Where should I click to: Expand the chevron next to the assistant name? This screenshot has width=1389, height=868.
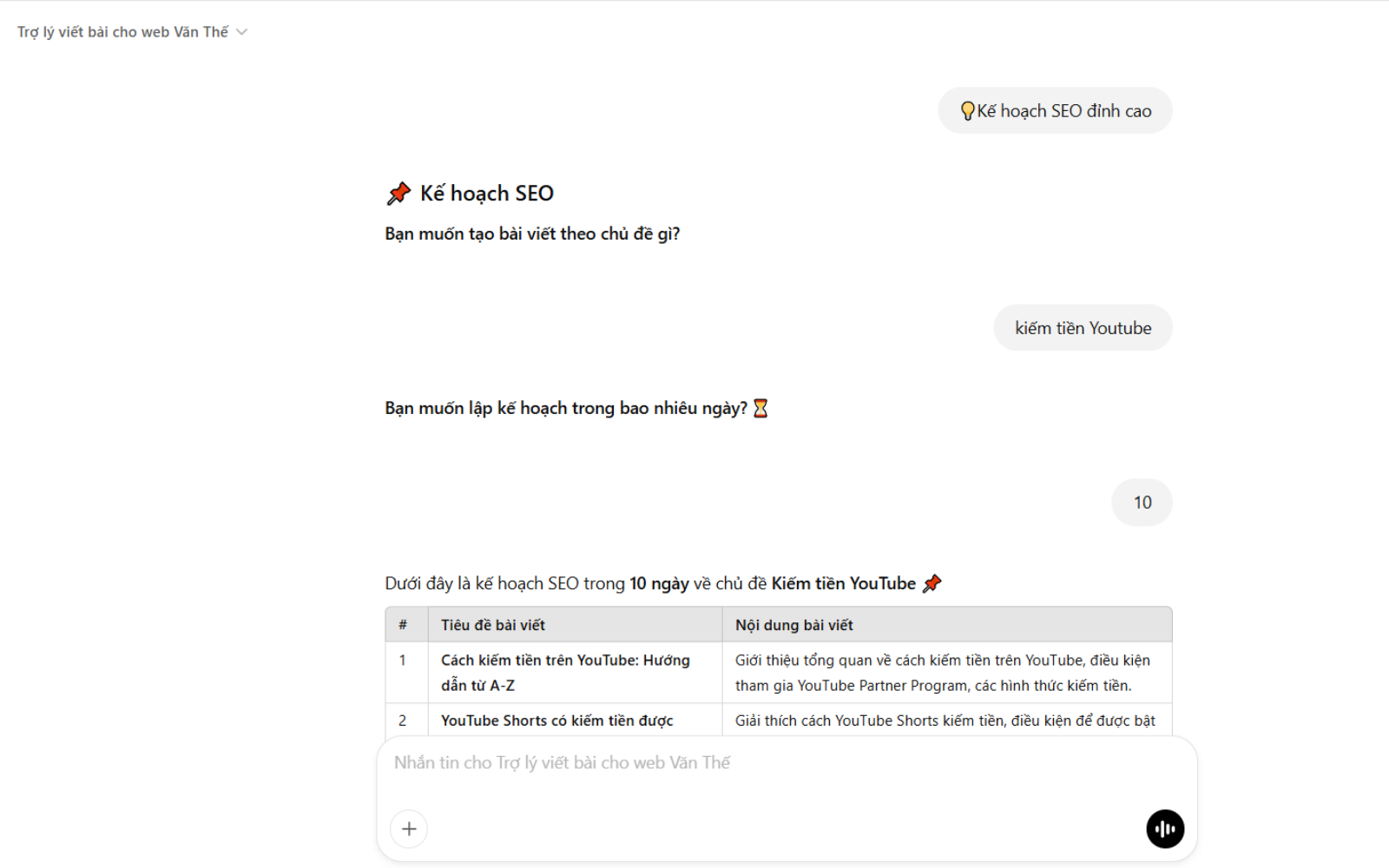(x=242, y=32)
